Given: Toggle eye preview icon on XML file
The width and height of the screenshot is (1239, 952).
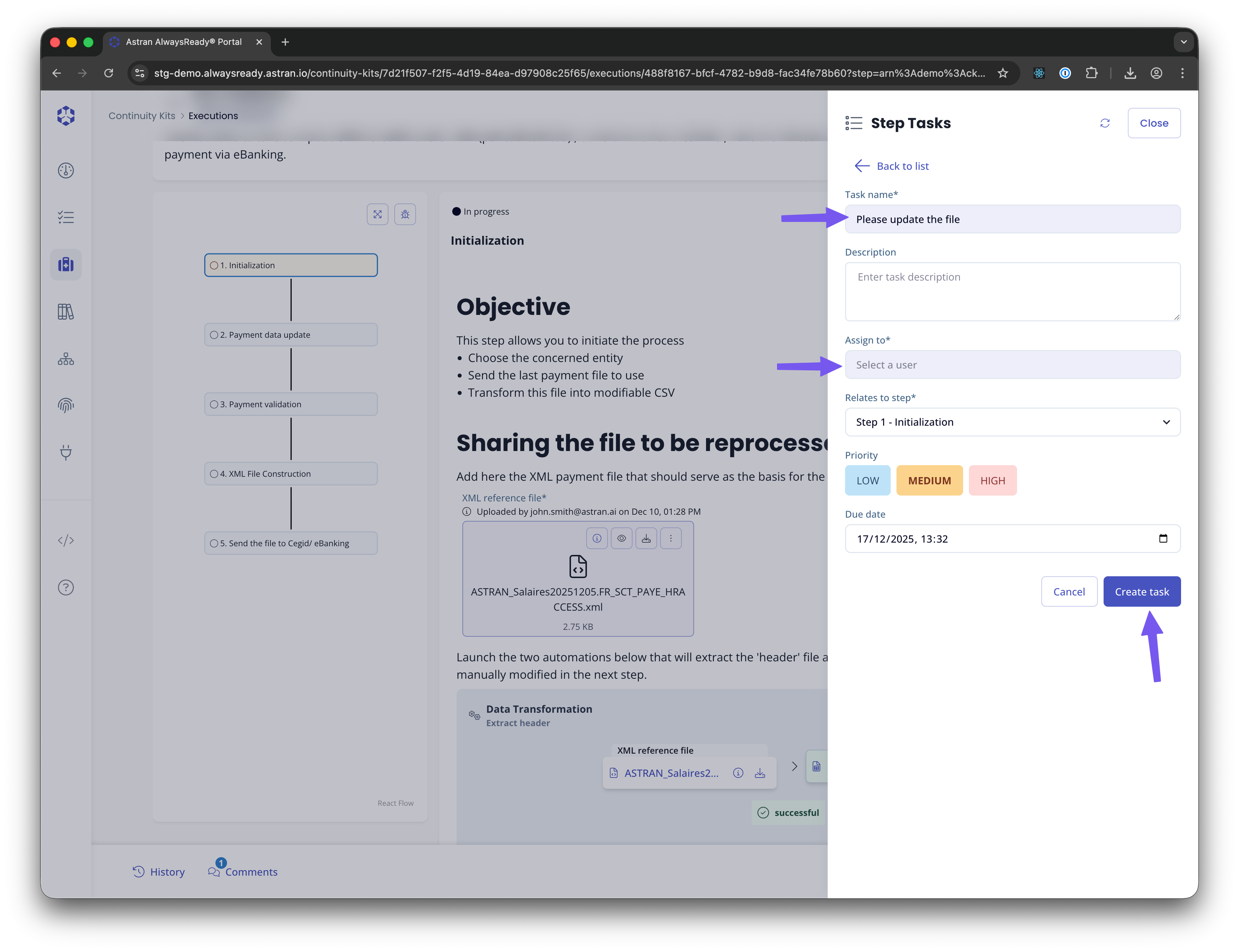Looking at the screenshot, I should point(622,538).
